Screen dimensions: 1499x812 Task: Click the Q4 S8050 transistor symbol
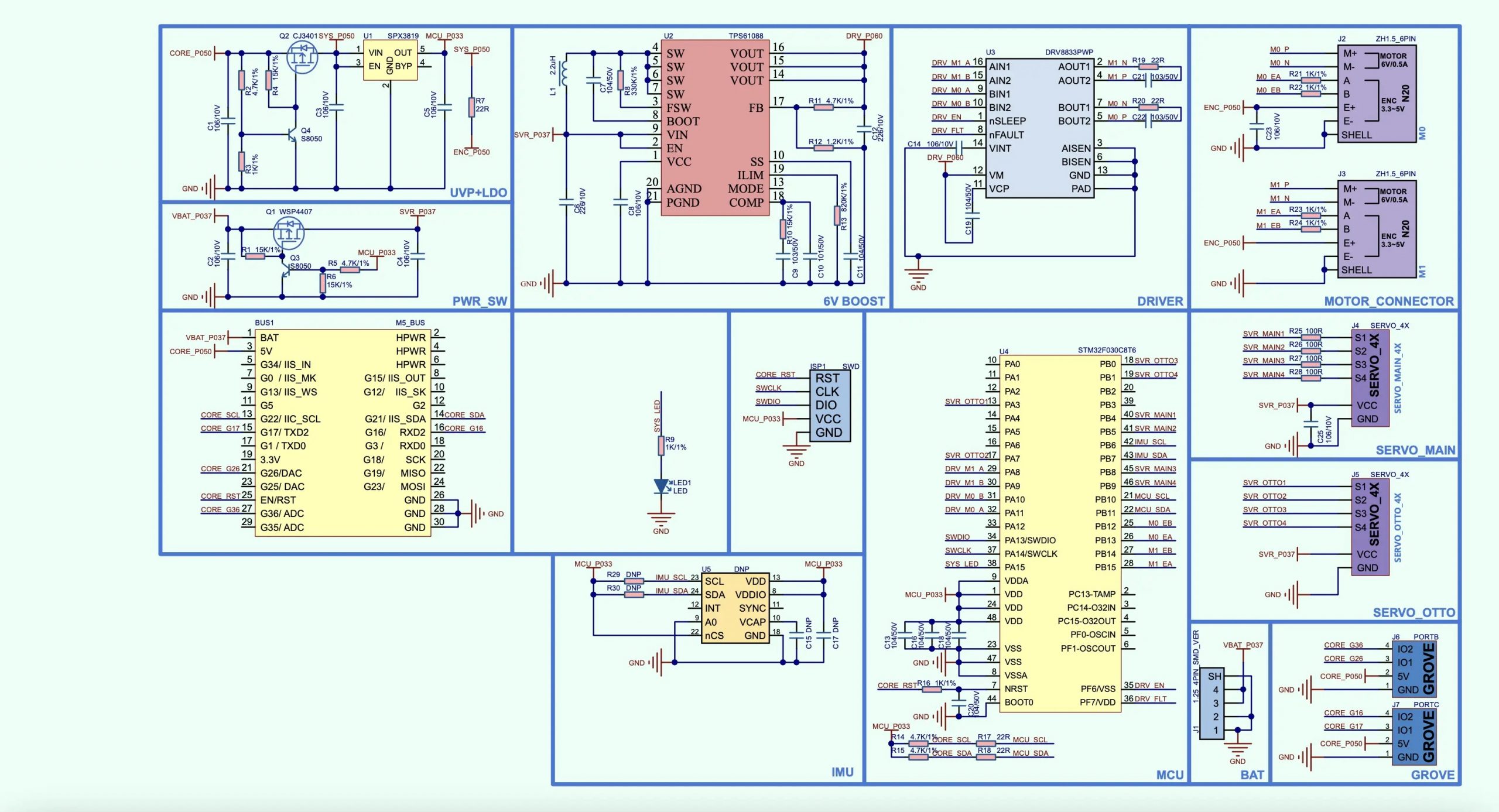(x=292, y=135)
